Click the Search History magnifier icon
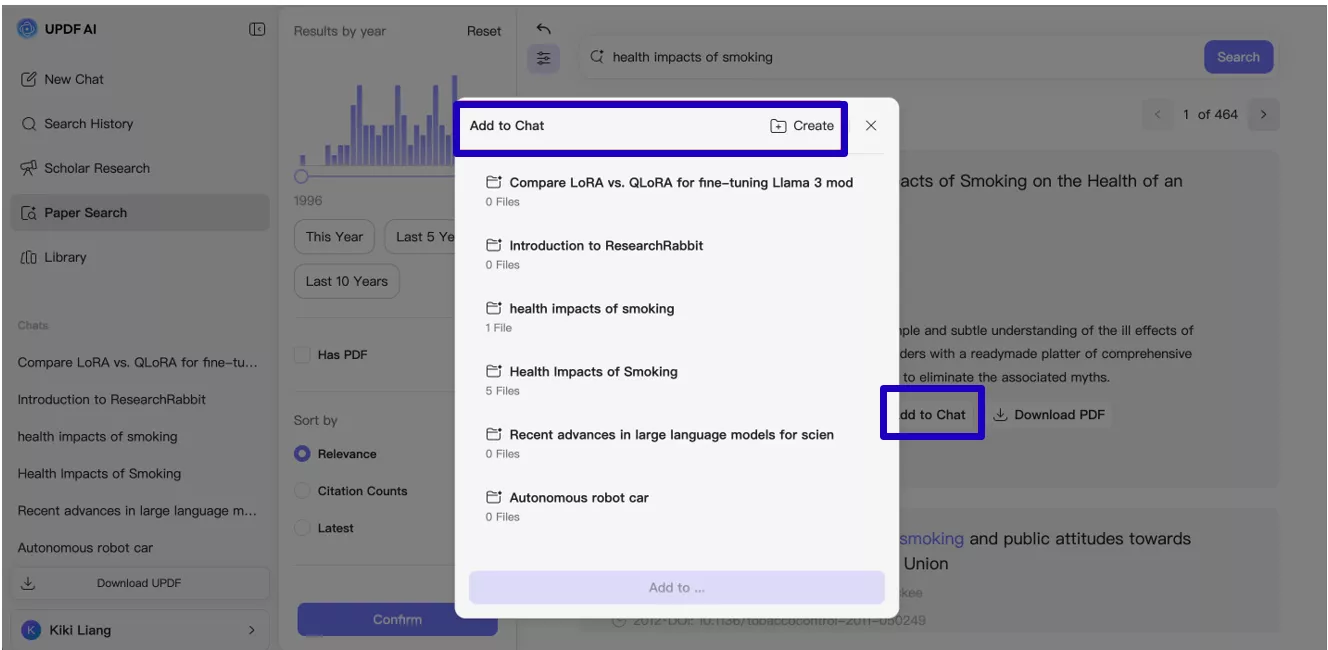This screenshot has height=650, width=1328. (28, 124)
